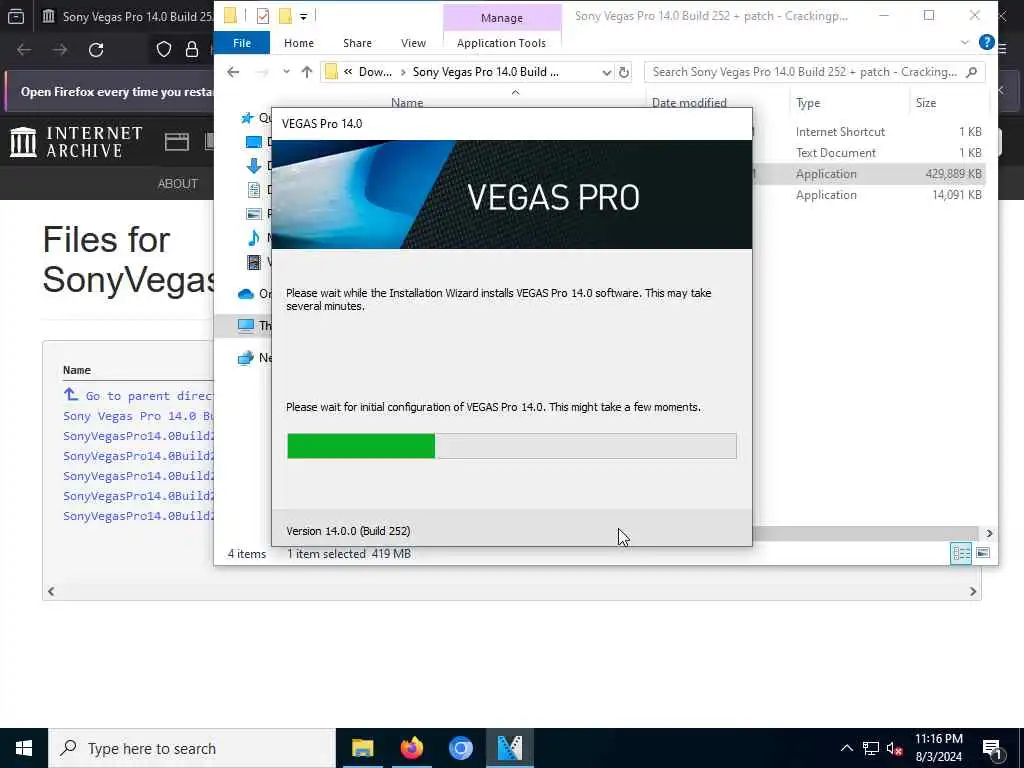Click the magnifier icon in Explorer's search box

972,72
